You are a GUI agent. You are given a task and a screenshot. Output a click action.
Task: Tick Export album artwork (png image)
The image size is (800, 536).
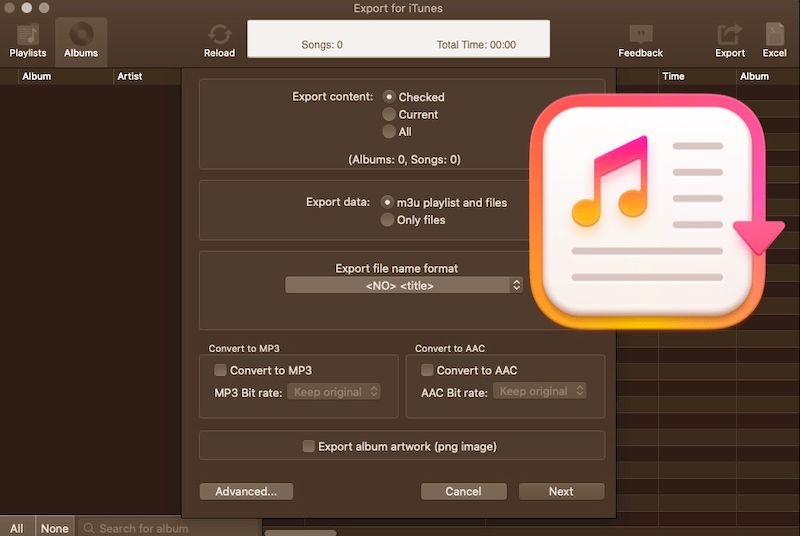308,446
